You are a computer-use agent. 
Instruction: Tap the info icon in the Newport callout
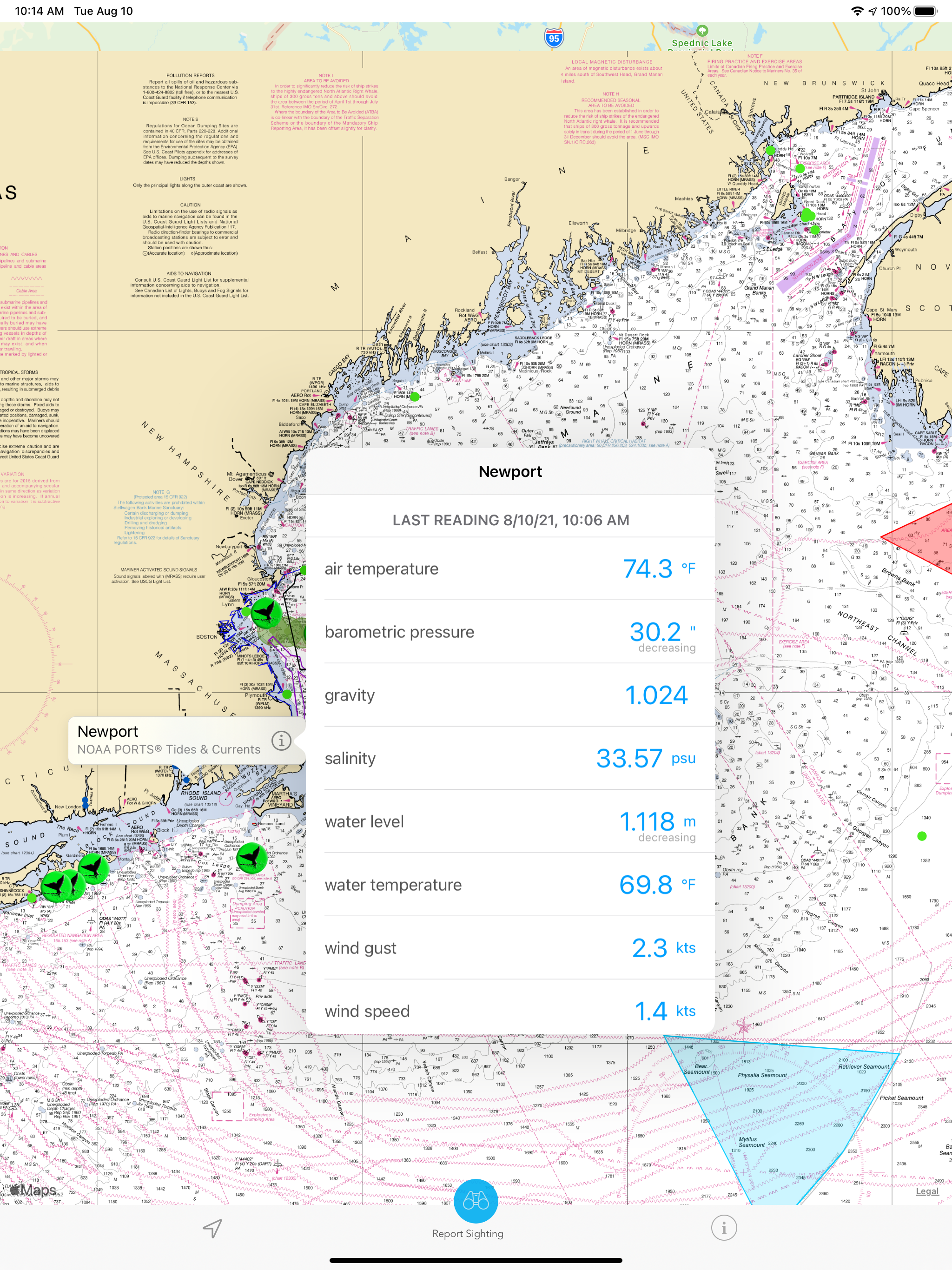pyautogui.click(x=281, y=741)
